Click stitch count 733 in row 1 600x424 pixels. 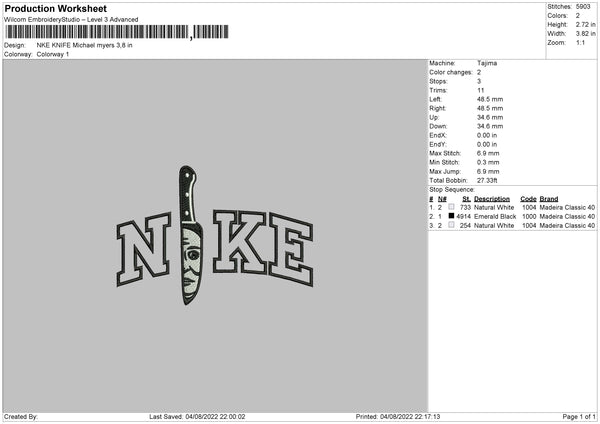point(465,207)
